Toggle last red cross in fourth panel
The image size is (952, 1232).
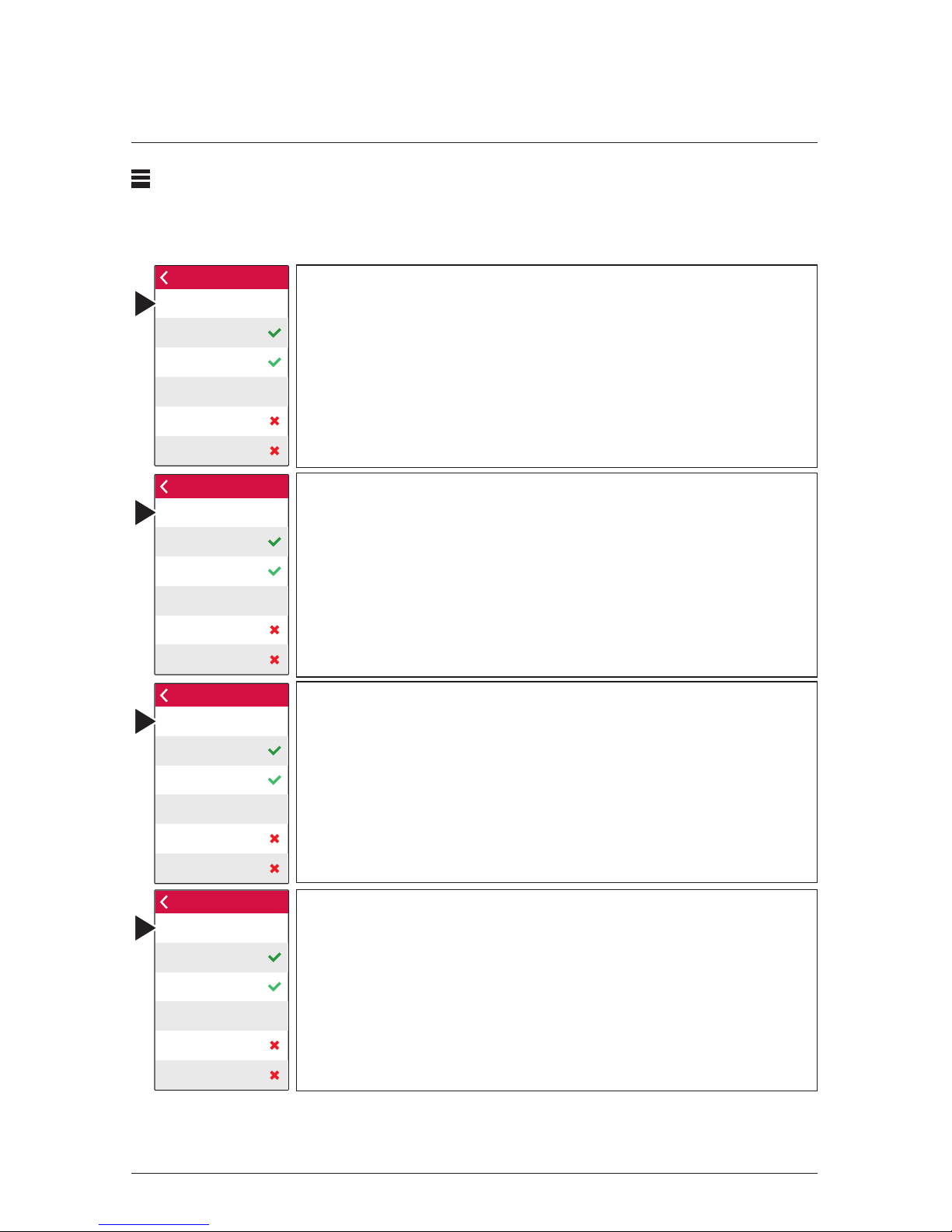point(274,1075)
